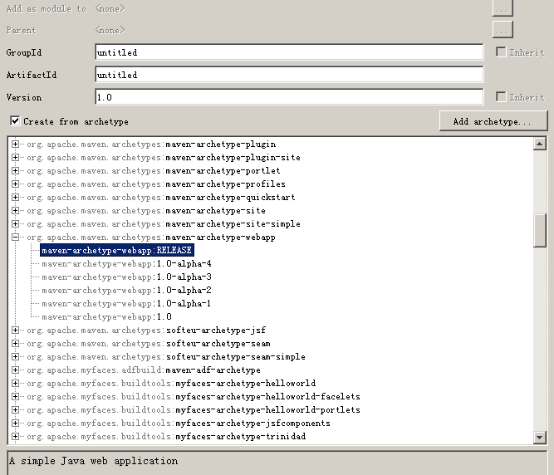Toggle Inherit checkbox beside GroupId

501,52
